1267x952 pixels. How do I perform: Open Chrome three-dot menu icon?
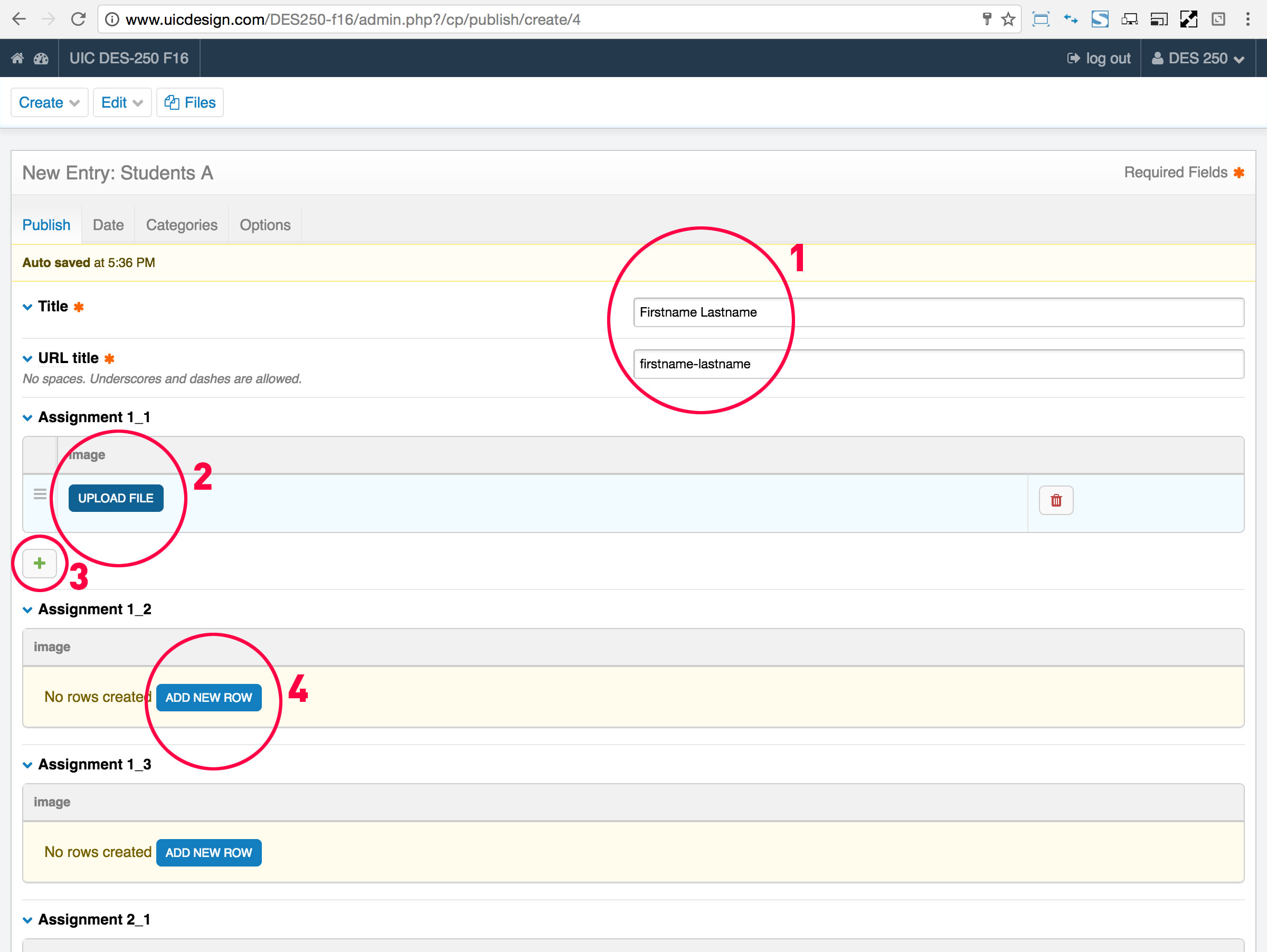click(1247, 20)
